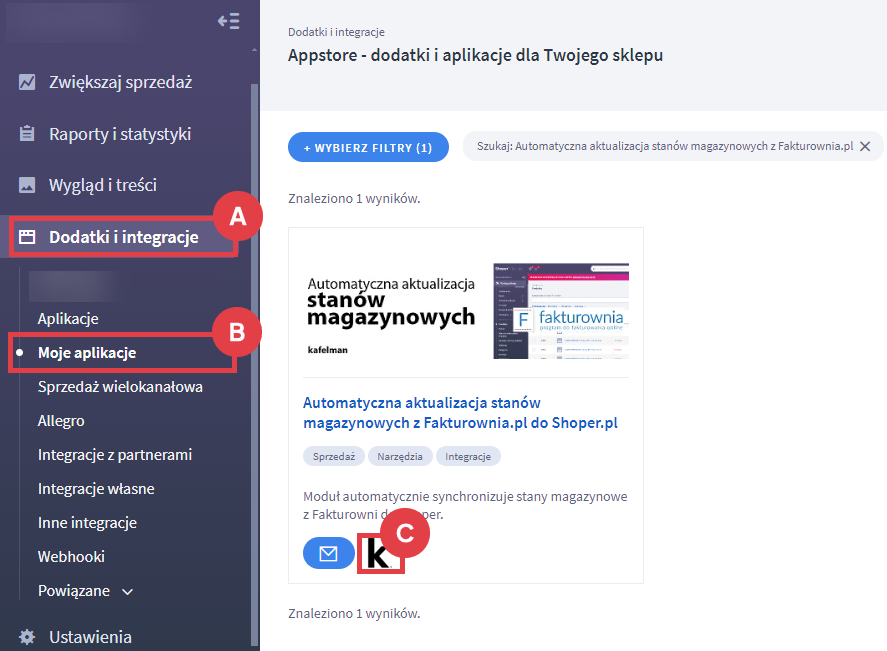Click the Ustawienia gear icon

click(27, 637)
